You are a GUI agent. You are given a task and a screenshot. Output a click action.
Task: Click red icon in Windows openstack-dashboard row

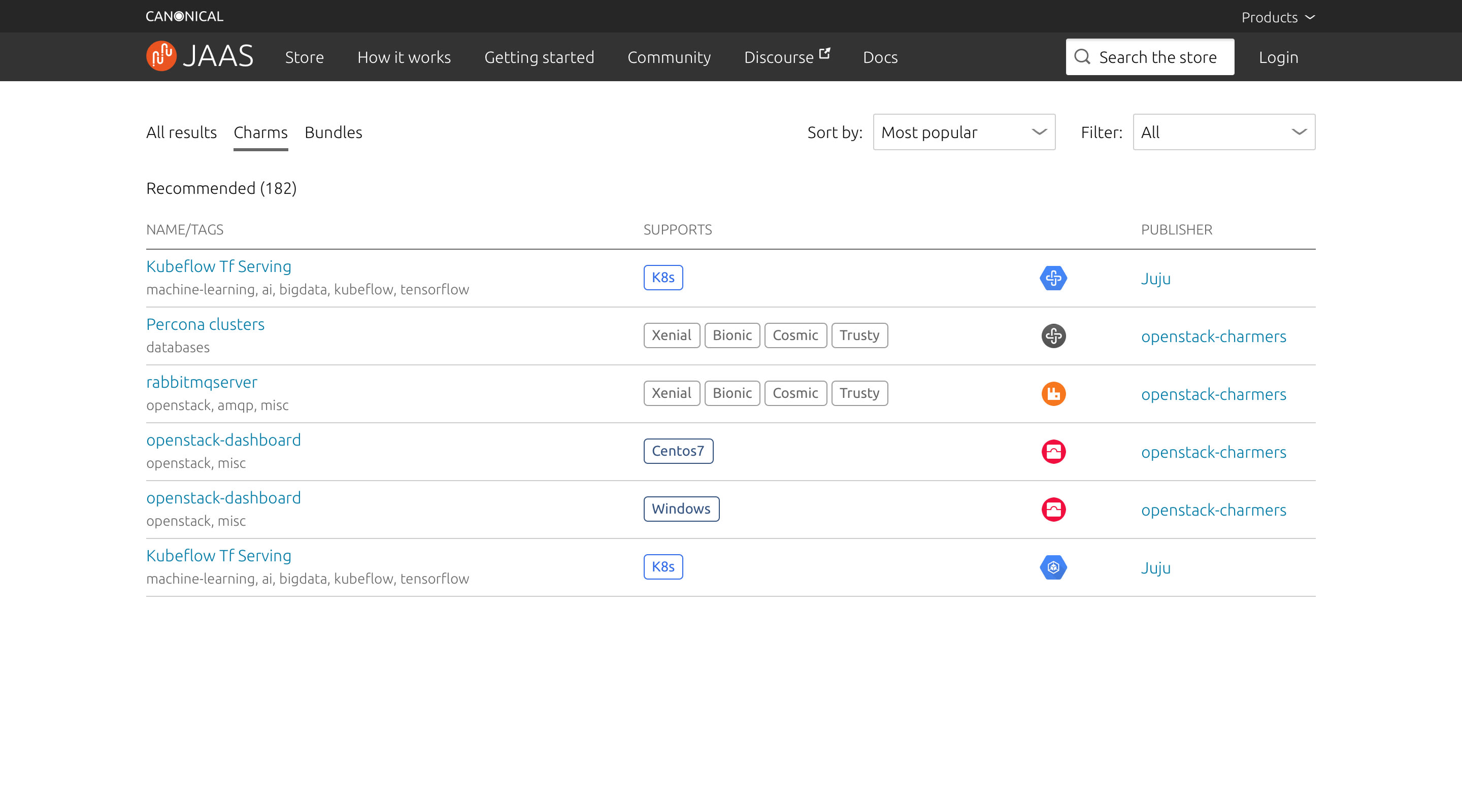point(1053,510)
